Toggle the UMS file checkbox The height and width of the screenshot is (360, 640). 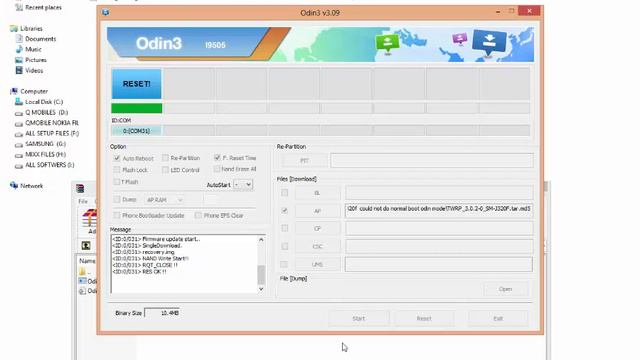284,264
